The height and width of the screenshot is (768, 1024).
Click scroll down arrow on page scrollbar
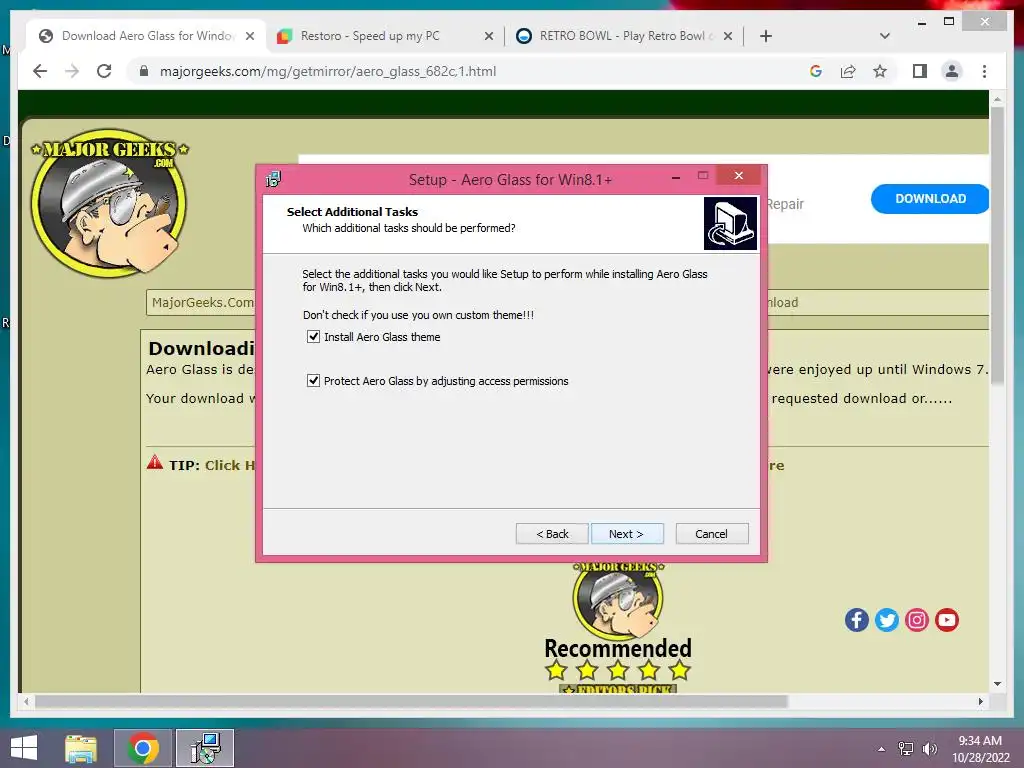point(997,684)
